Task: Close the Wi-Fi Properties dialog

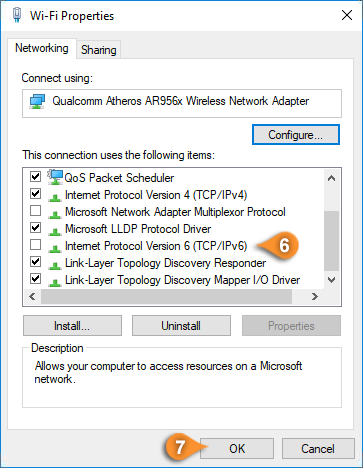Action: pyautogui.click(x=347, y=15)
